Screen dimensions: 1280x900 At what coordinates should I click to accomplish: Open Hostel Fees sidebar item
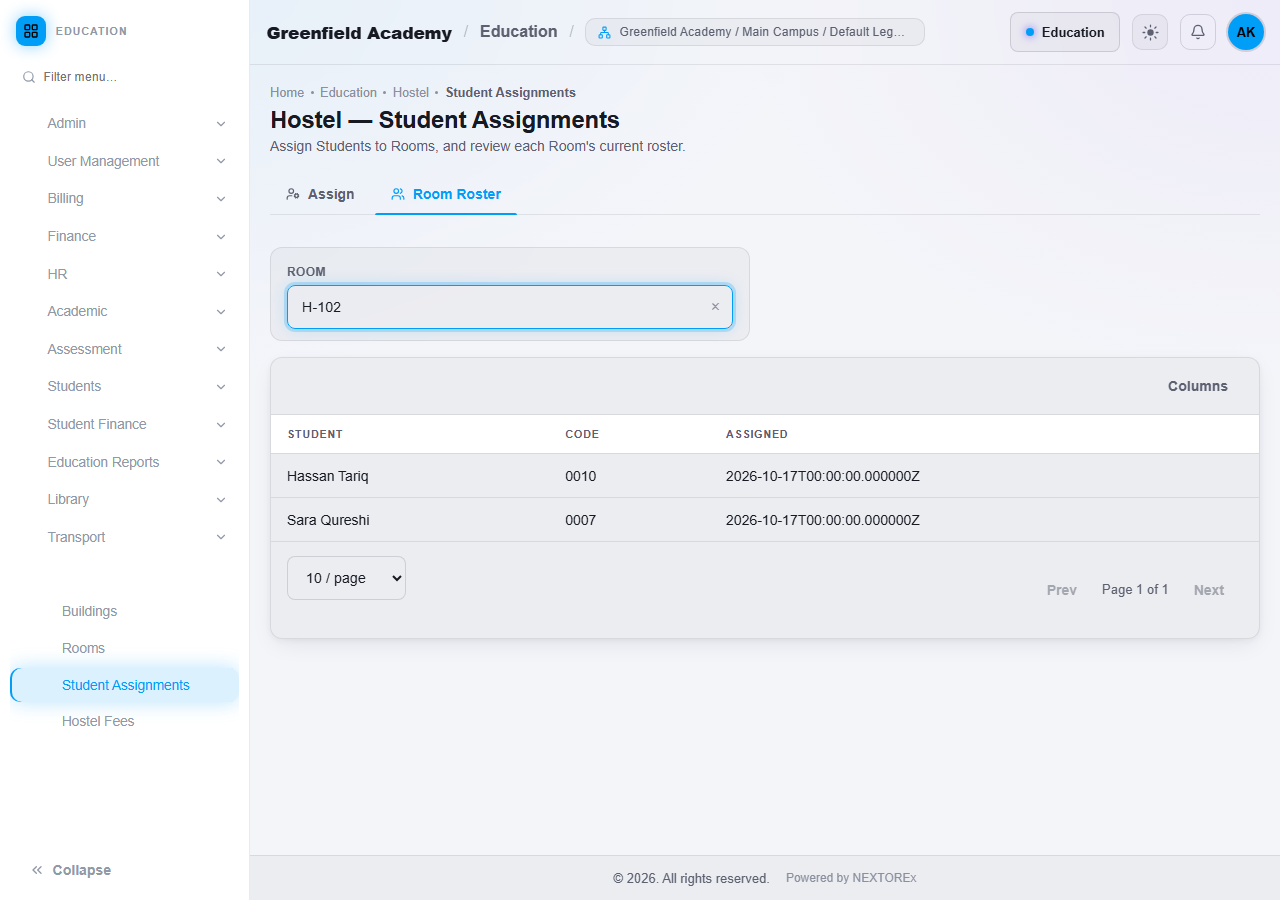(125, 721)
